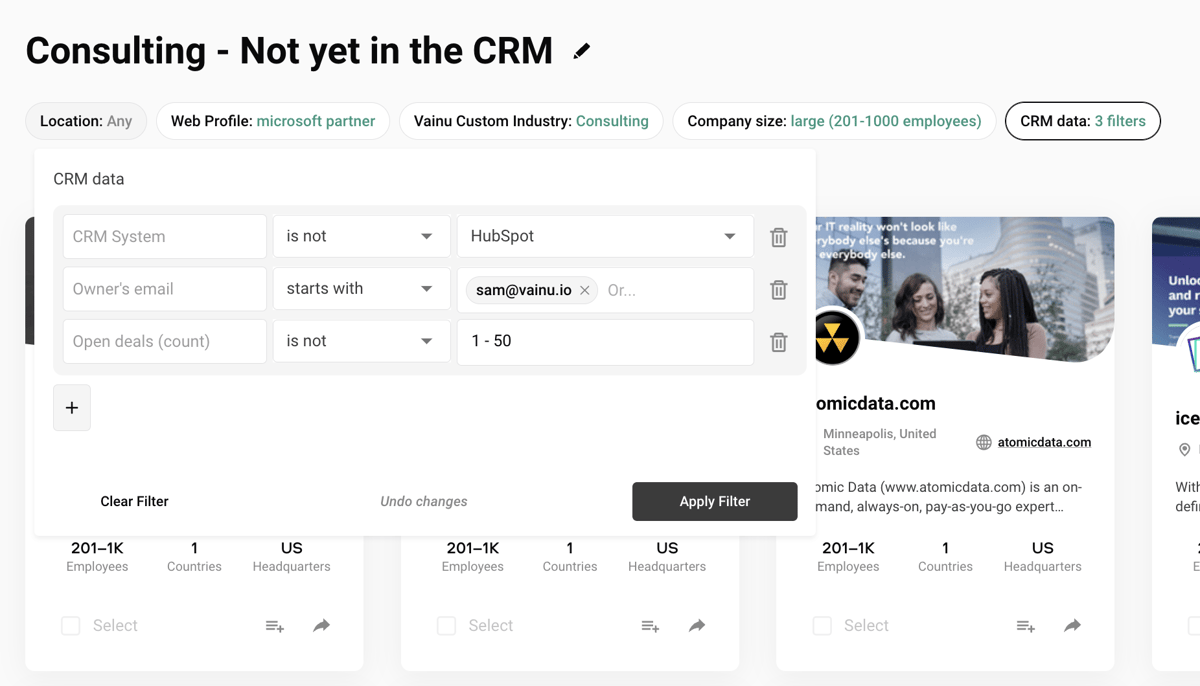The width and height of the screenshot is (1200, 686).
Task: Tick the Select checkbox on the atomicdata card
Action: point(822,626)
